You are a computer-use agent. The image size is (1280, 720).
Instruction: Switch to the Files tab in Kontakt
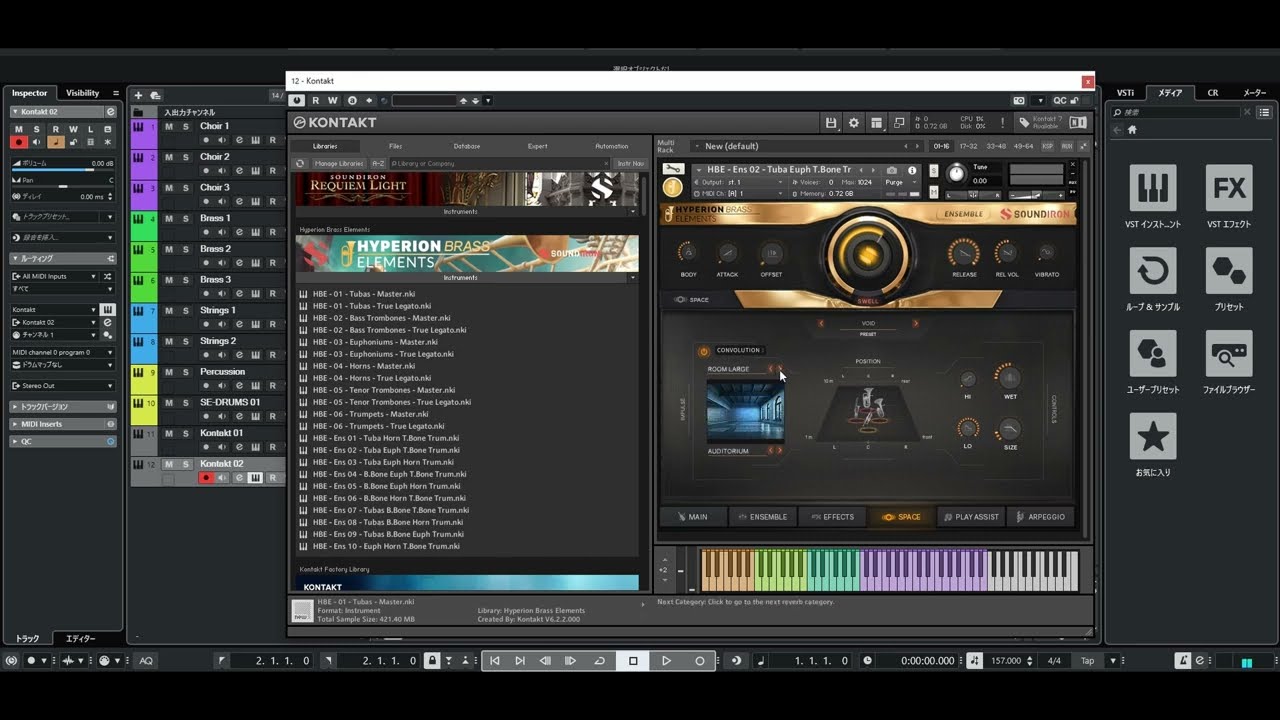click(x=396, y=146)
